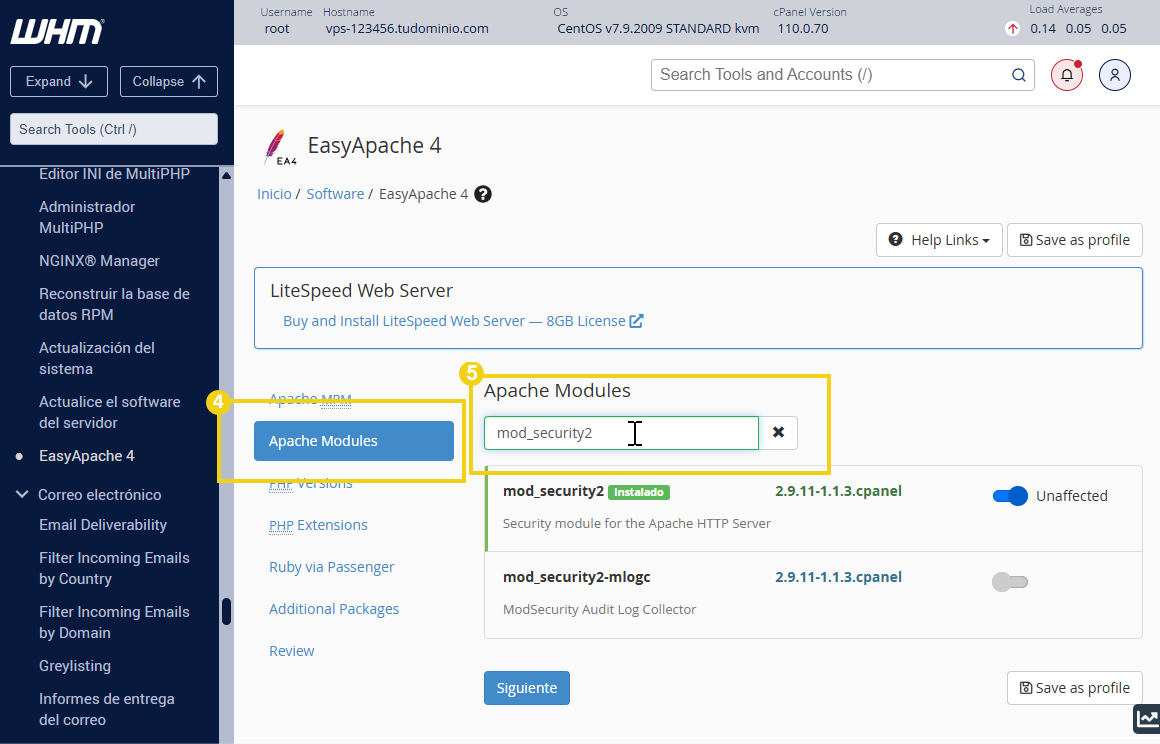
Task: Go to the Inicio breadcrumb
Action: click(274, 194)
